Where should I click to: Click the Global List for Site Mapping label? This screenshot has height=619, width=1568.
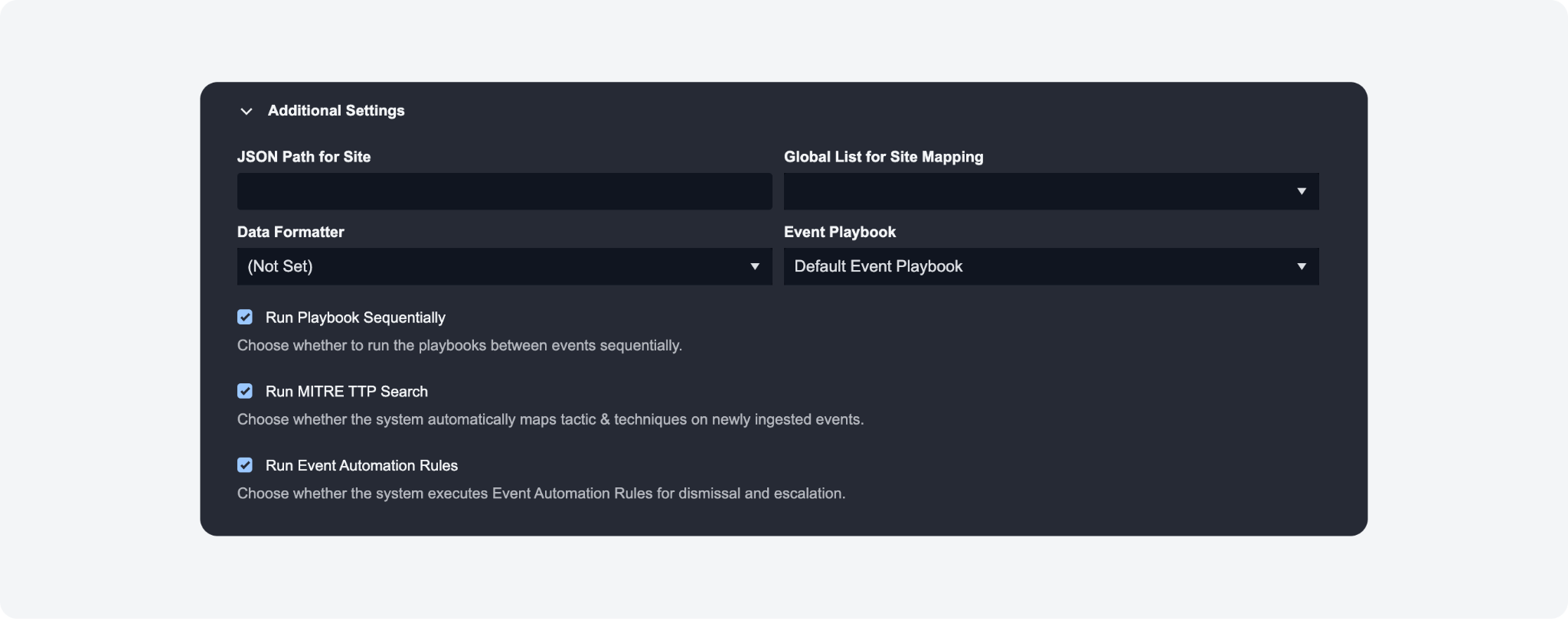[x=884, y=157]
